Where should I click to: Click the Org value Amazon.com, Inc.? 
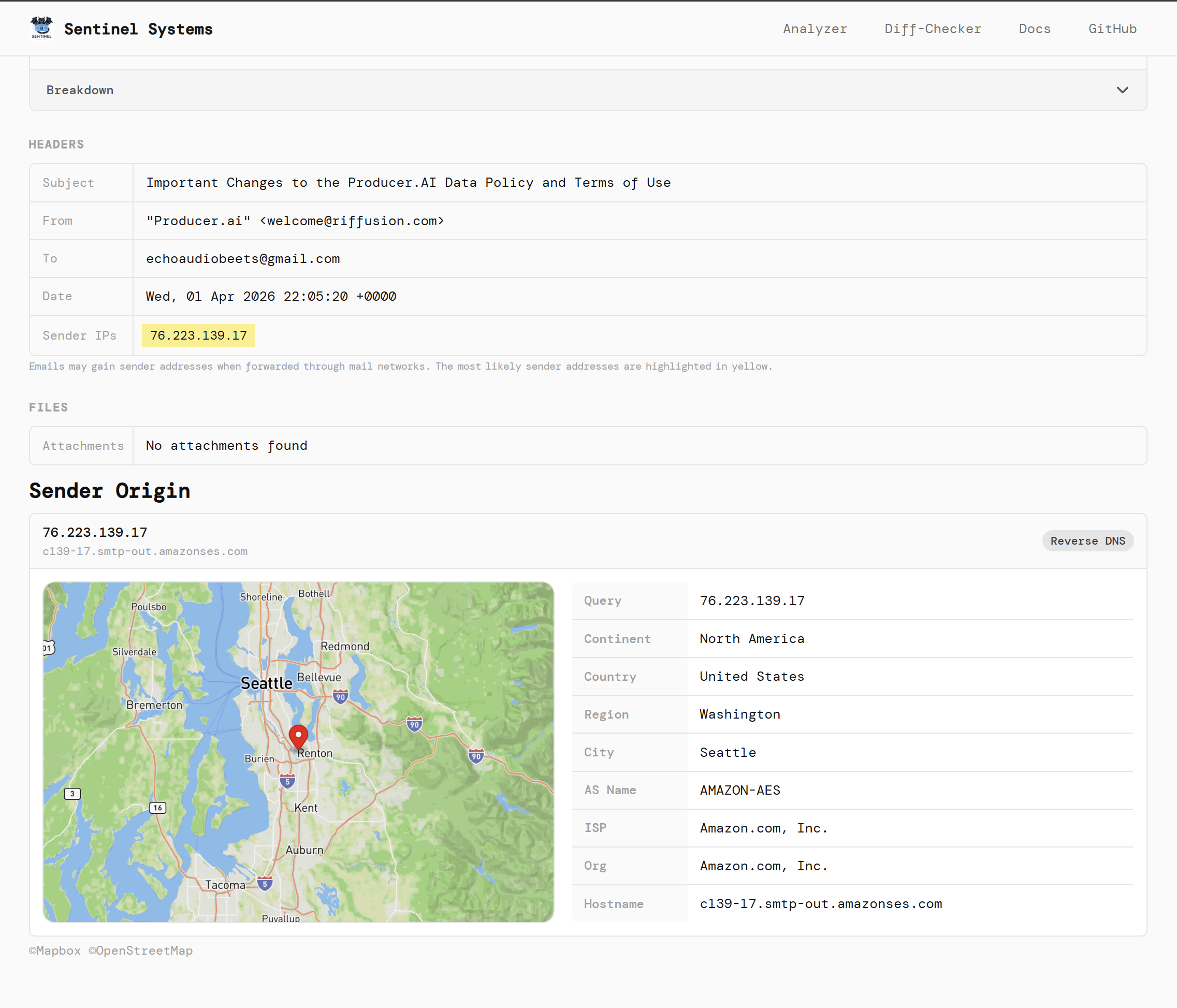[x=763, y=866]
